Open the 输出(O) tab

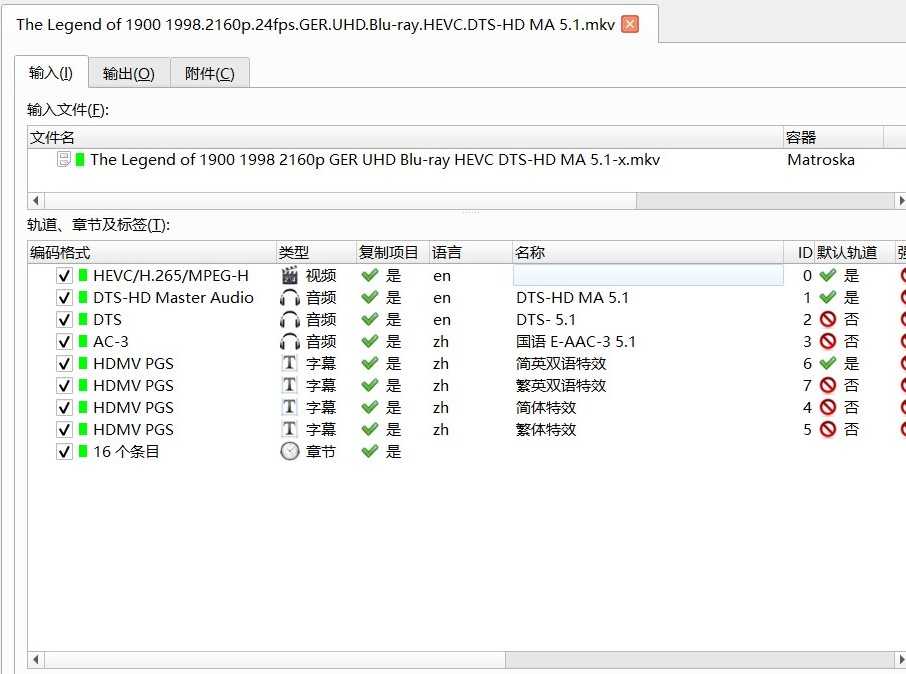[x=129, y=73]
